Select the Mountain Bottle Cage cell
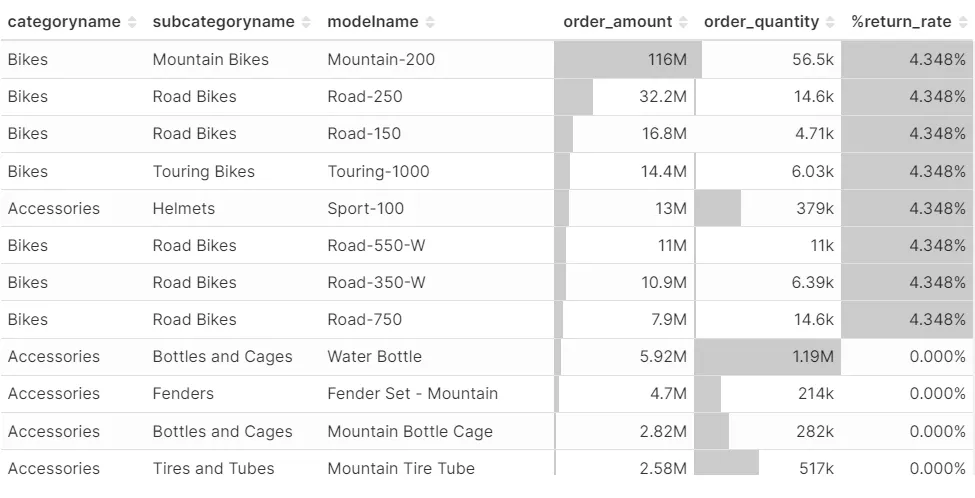Viewport: 975px width, 498px height. coord(410,432)
